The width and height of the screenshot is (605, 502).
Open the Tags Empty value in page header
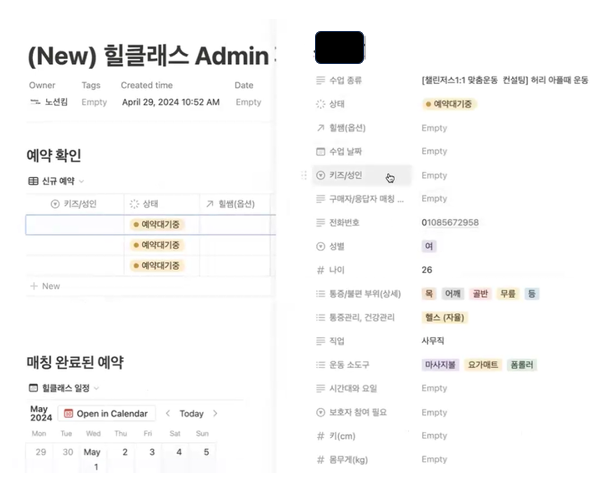[x=94, y=102]
